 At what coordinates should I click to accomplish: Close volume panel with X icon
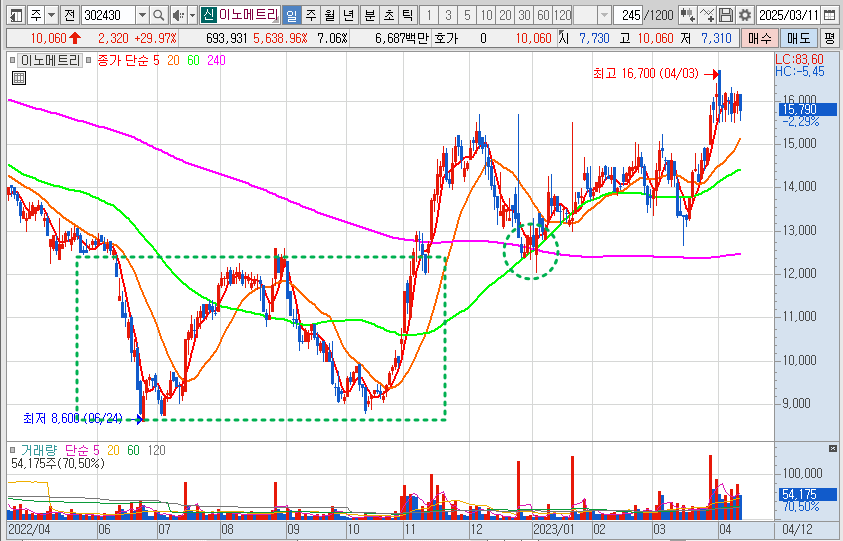point(833,448)
